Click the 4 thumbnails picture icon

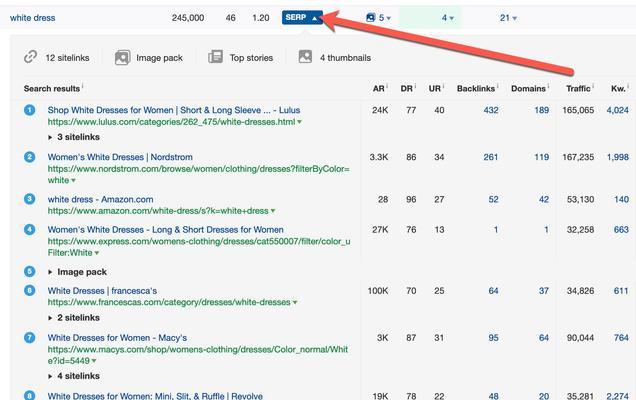point(305,56)
